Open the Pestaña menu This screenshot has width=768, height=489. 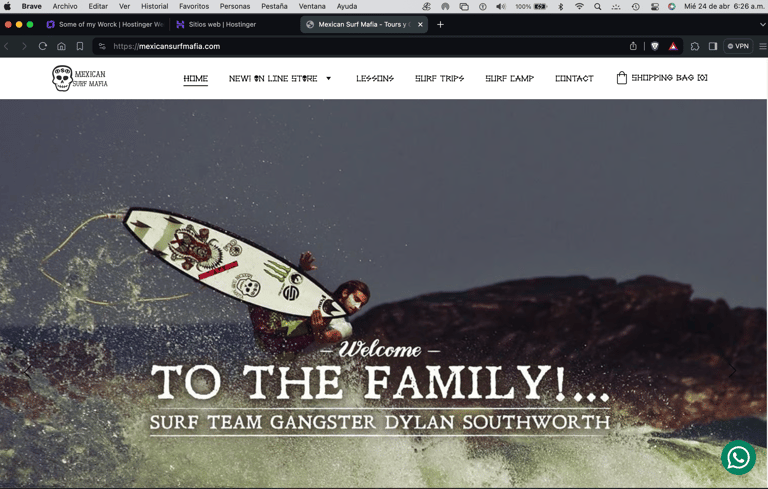274,6
